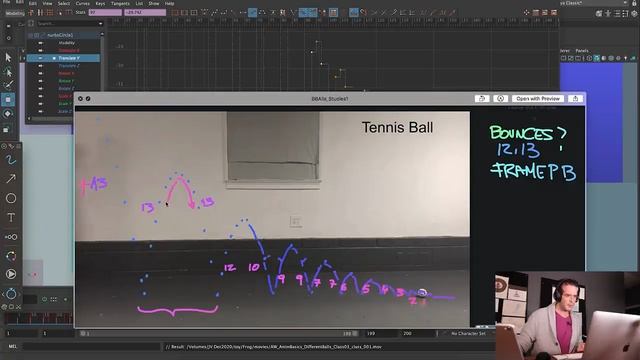This screenshot has height=360, width=640.
Task: Select the Maya Select tool arrow
Action: tap(8, 57)
